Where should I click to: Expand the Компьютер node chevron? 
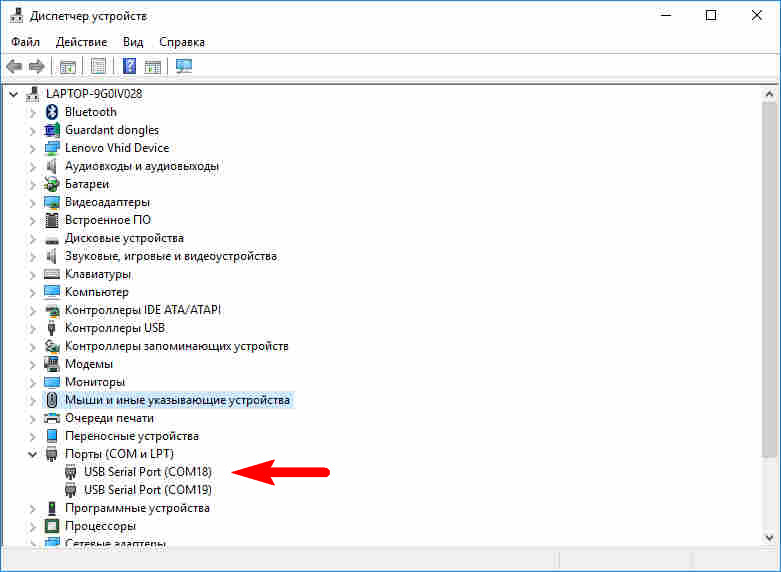(32, 292)
